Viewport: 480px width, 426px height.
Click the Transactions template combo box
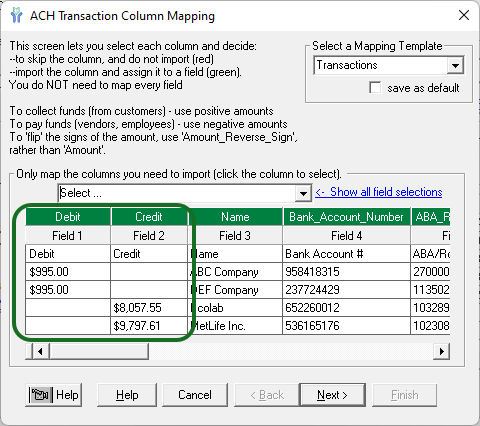[x=388, y=65]
